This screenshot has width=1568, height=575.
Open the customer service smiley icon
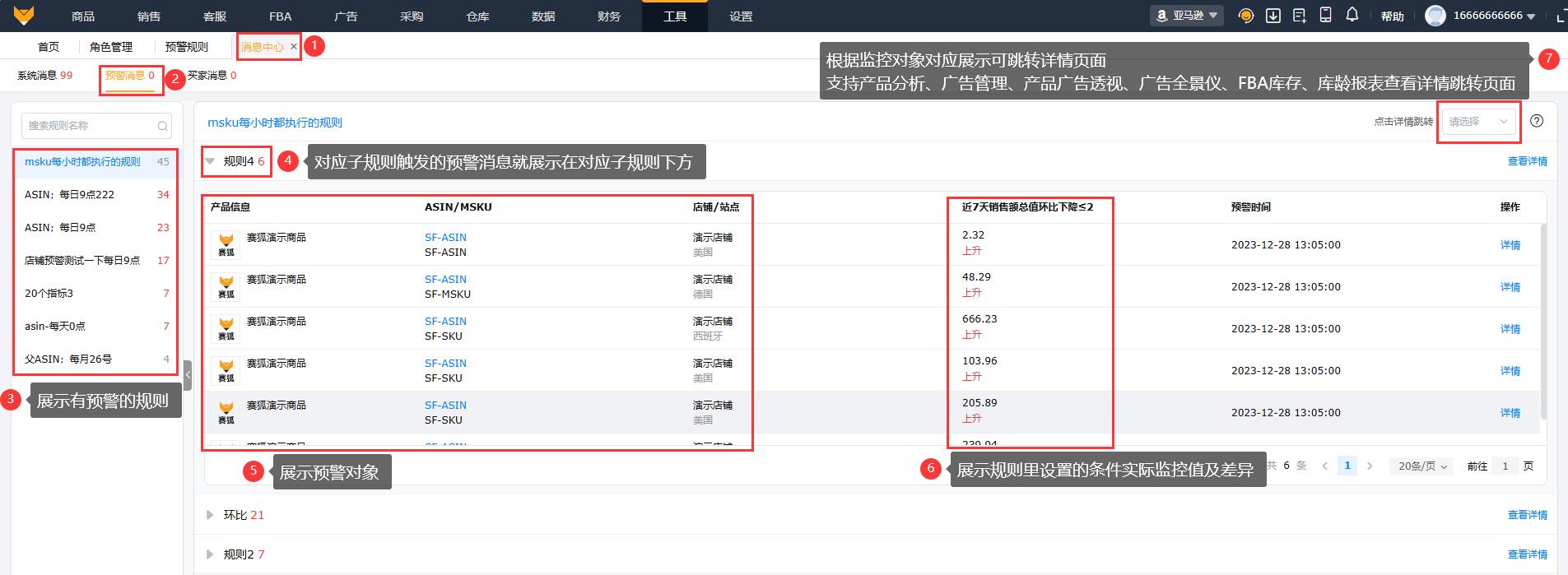[1246, 16]
